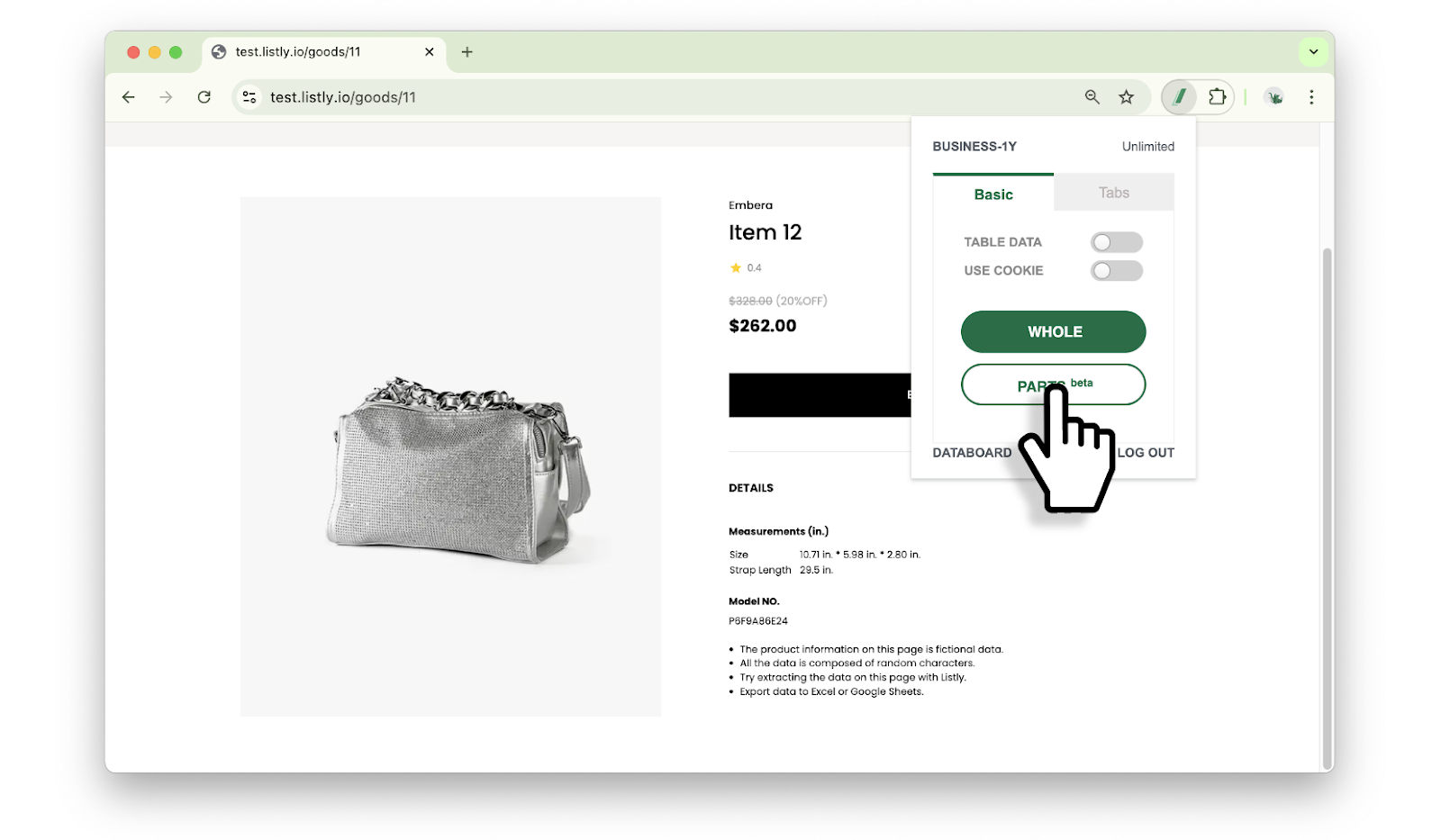Enable the TABLE DATA toggle
The height and width of the screenshot is (840, 1441).
pyautogui.click(x=1116, y=242)
